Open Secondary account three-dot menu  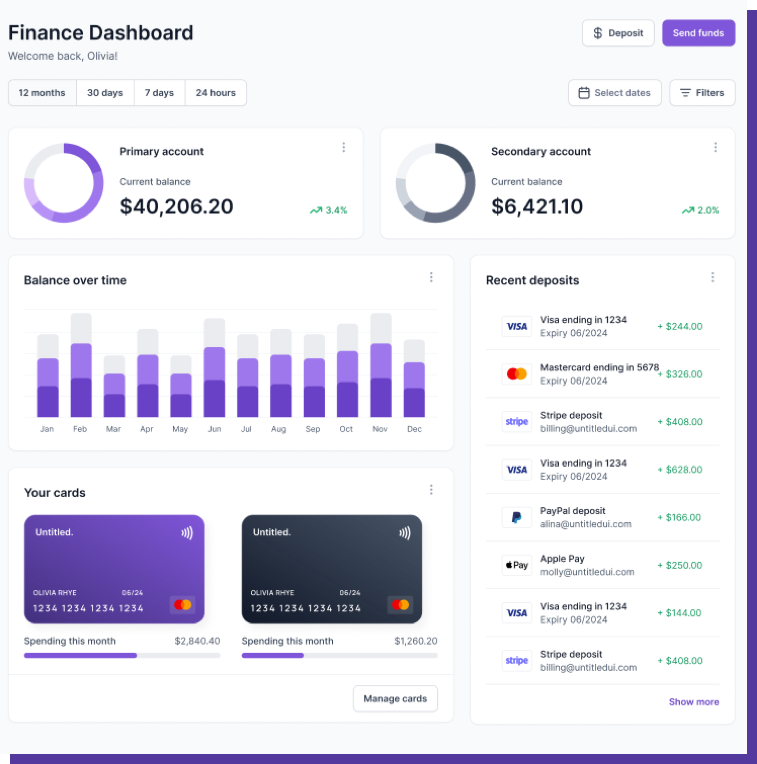point(715,148)
